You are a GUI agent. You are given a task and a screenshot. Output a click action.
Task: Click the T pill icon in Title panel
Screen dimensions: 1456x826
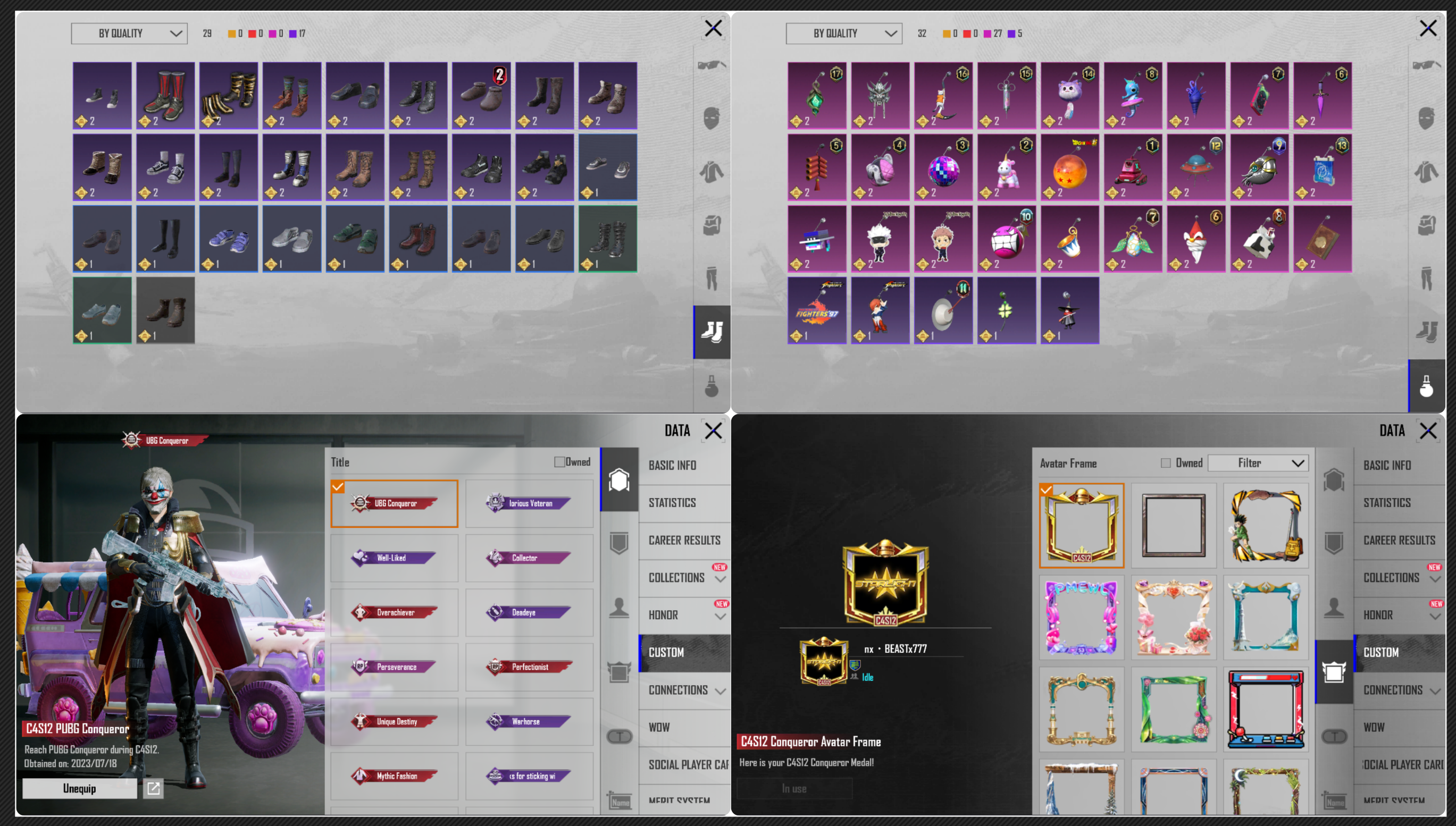[x=619, y=737]
